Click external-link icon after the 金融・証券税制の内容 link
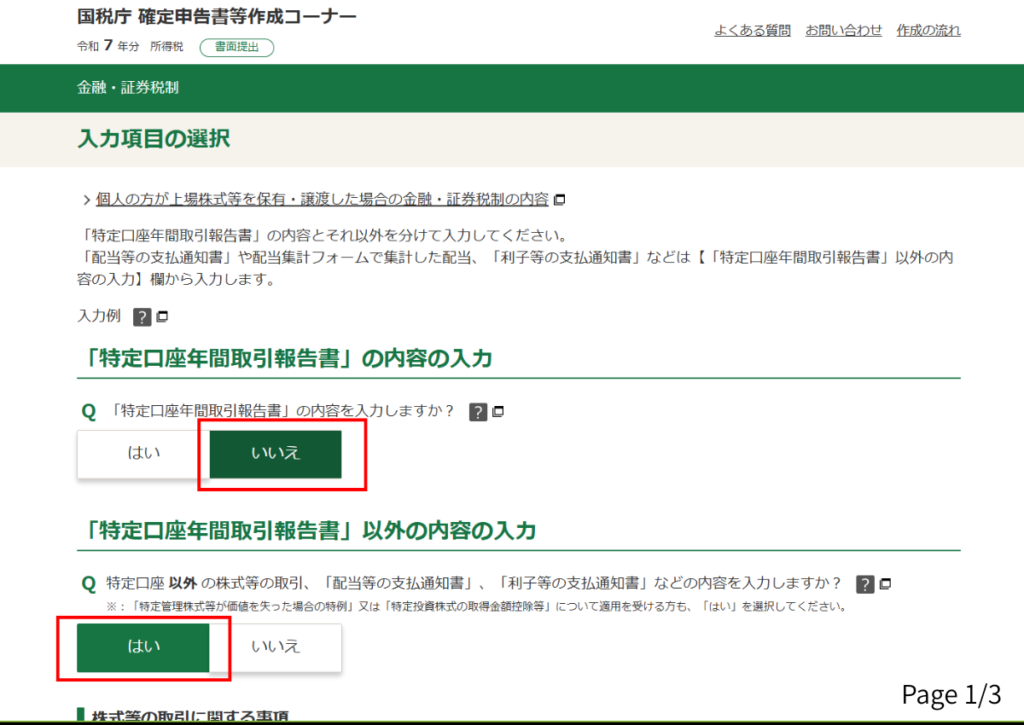Viewport: 1024px width, 725px height. click(x=559, y=199)
